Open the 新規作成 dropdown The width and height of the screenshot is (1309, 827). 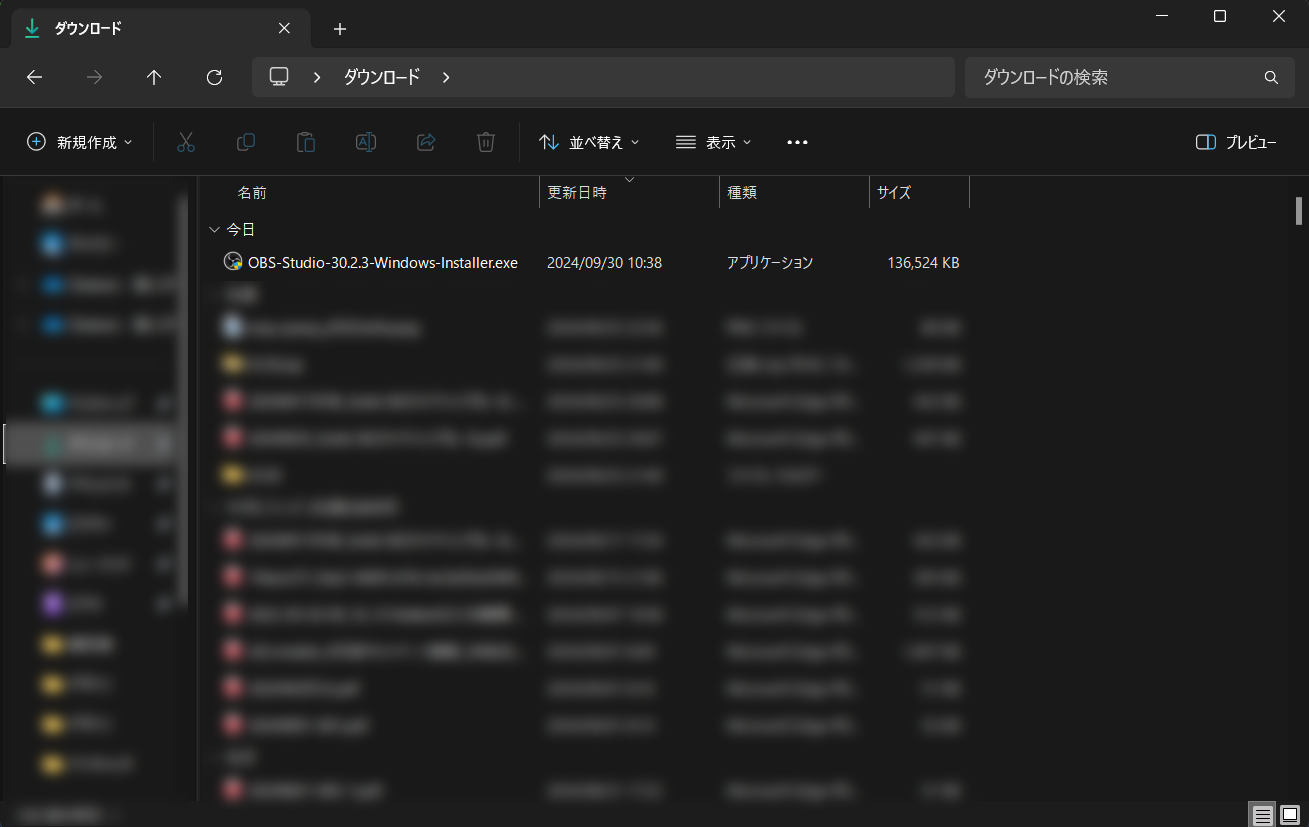[x=79, y=142]
